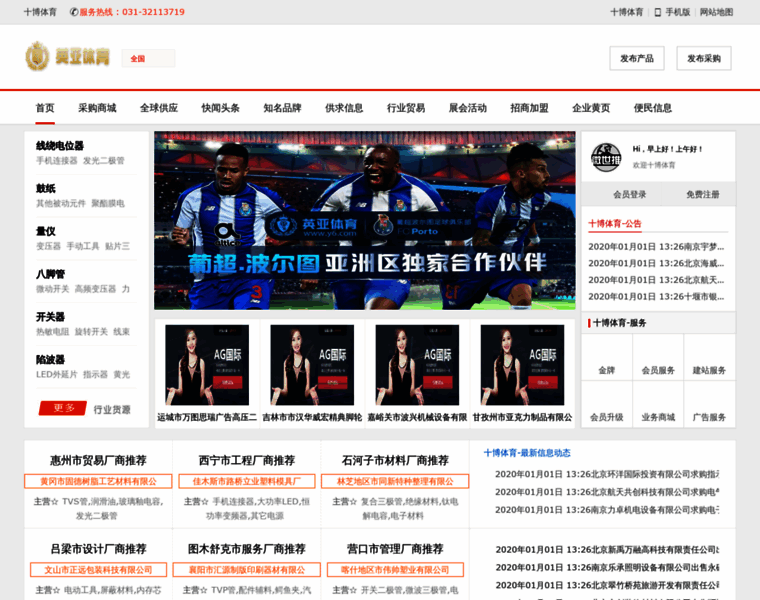Select the 知名品牌 menu item
This screenshot has height=600, width=760.
282,108
